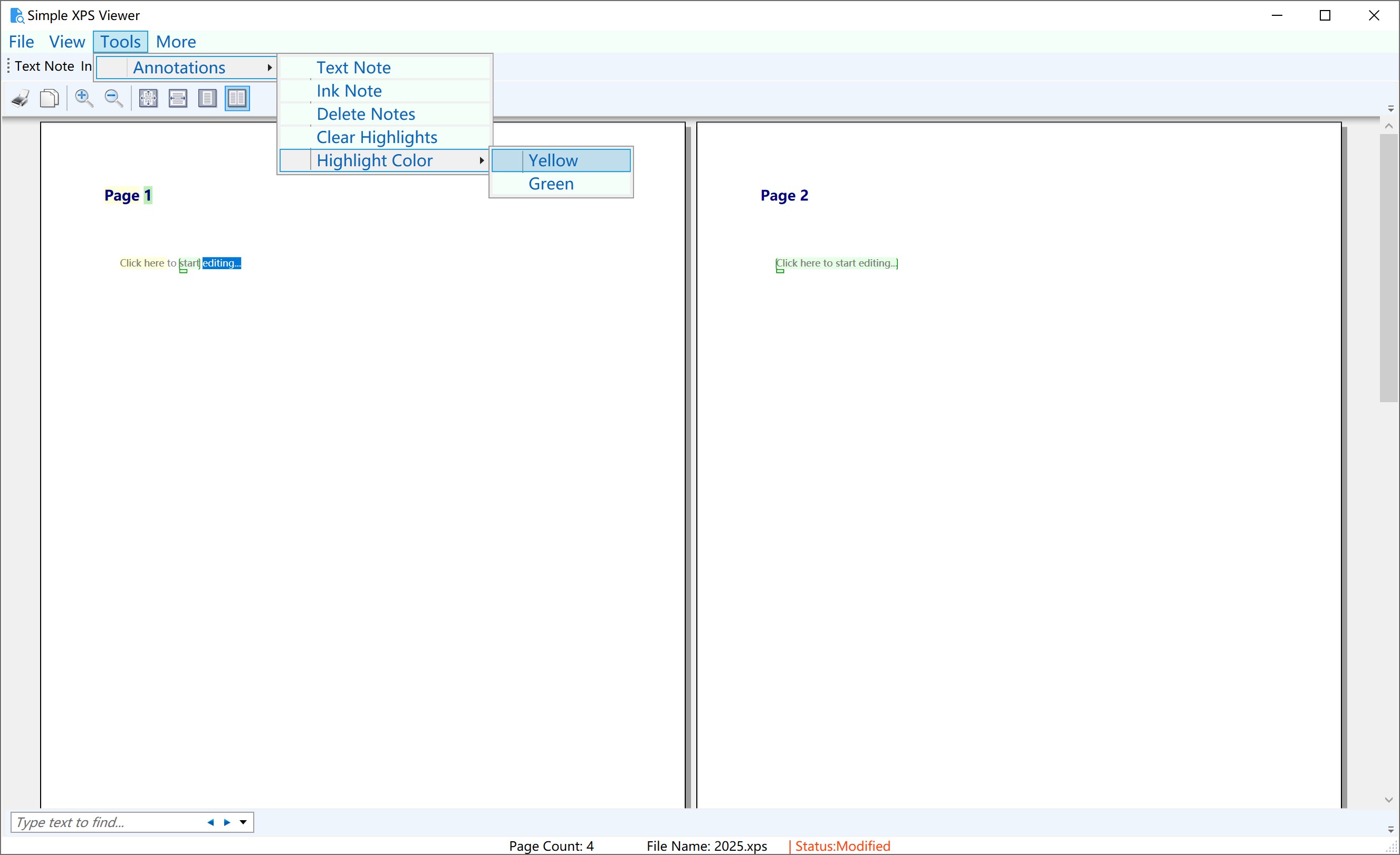This screenshot has width=1400, height=855.
Task: Open the search history dropdown arrow
Action: [x=244, y=822]
